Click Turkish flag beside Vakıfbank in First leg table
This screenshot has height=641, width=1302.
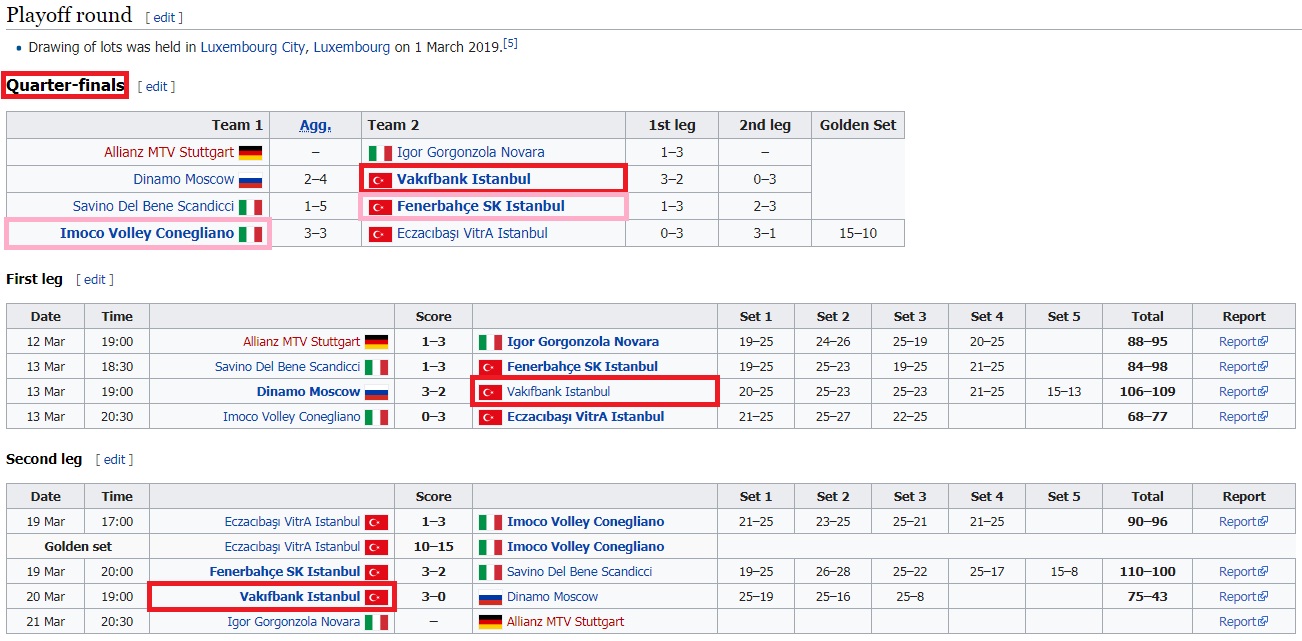490,392
